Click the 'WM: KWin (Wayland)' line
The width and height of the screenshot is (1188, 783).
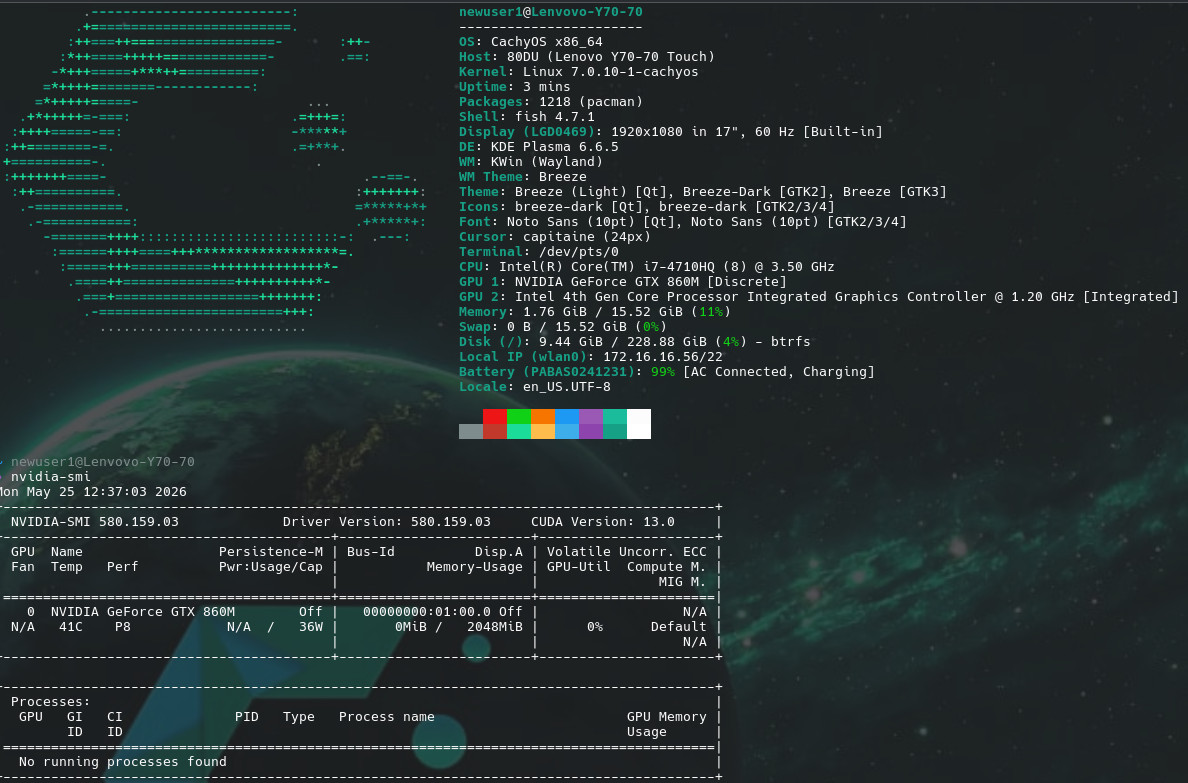(x=530, y=161)
